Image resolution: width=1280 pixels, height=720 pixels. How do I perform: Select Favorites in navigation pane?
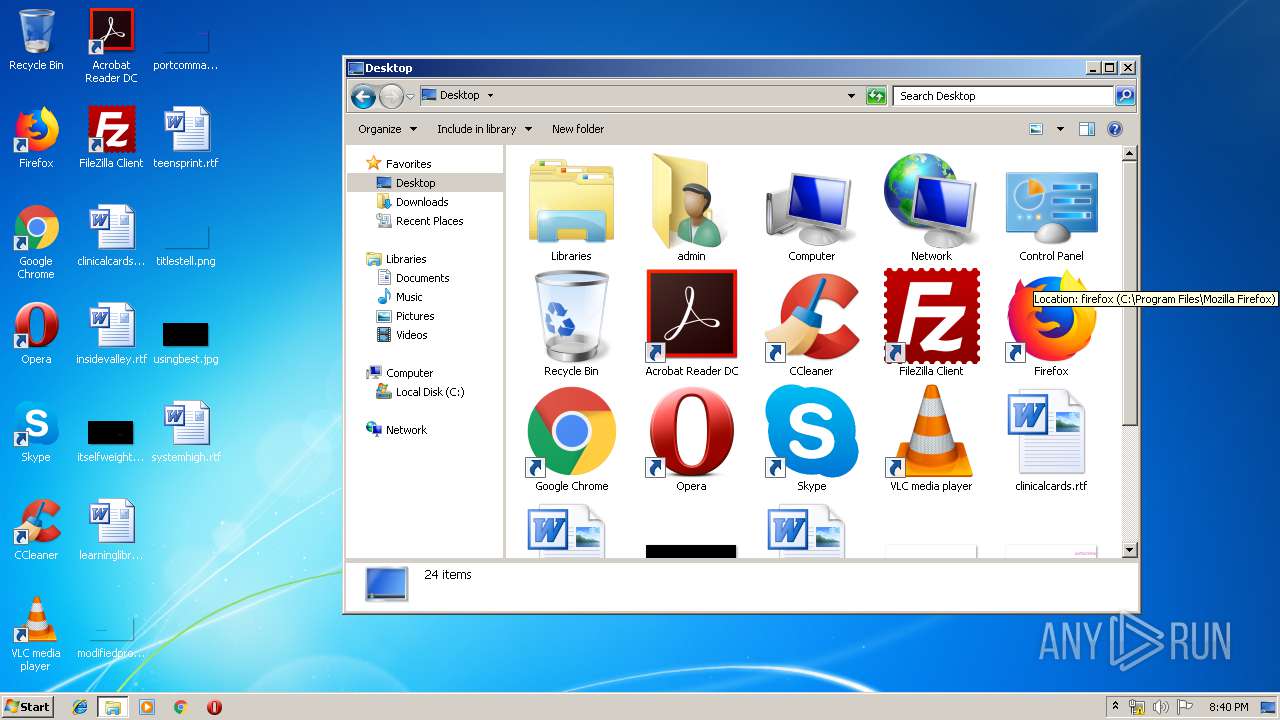coord(408,164)
